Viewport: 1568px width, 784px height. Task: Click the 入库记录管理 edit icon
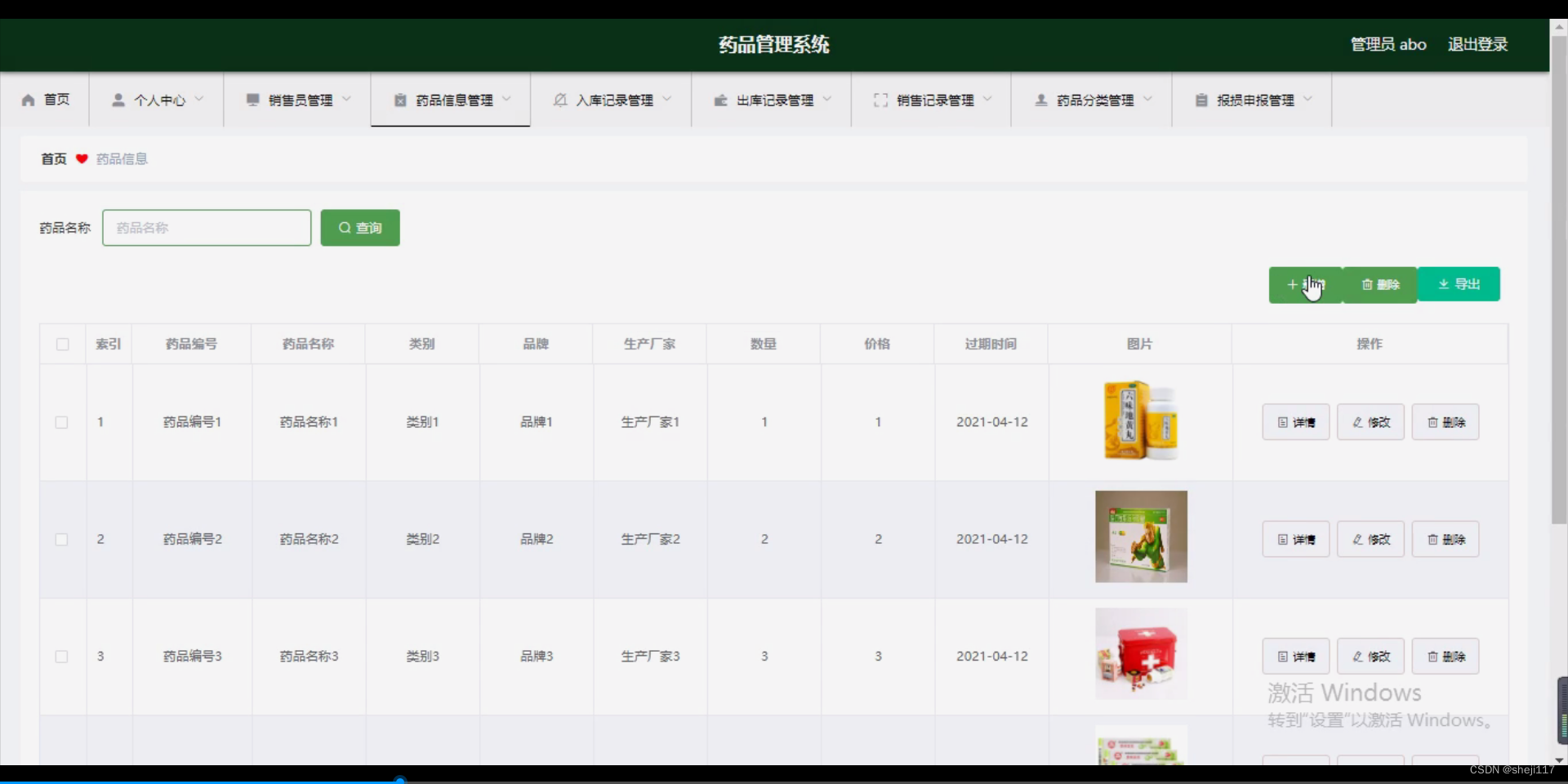tap(561, 100)
